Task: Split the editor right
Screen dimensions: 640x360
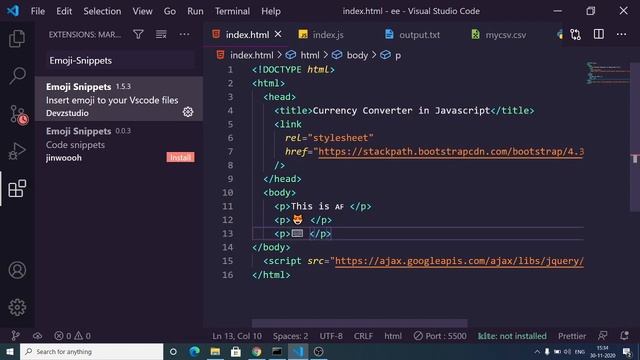Action: [x=599, y=34]
